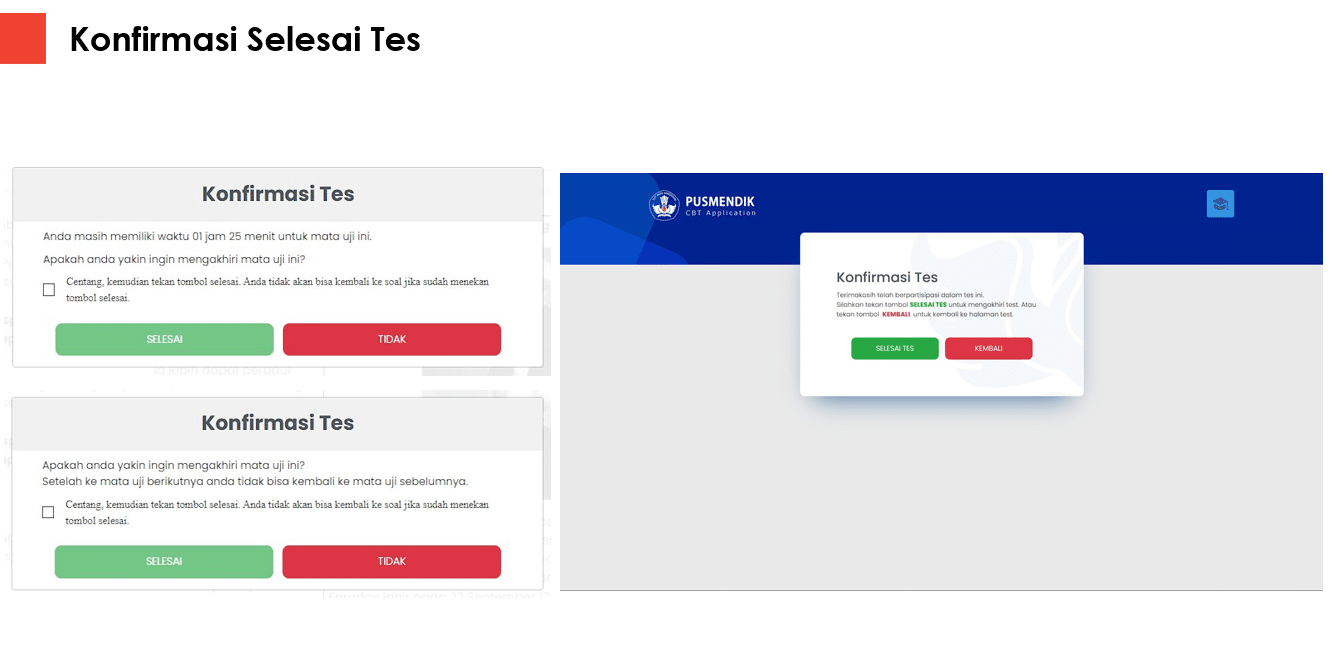This screenshot has width=1338, height=662.
Task: Click the 'Setelah ke mata uji berikutnya' warning line
Action: click(x=255, y=481)
